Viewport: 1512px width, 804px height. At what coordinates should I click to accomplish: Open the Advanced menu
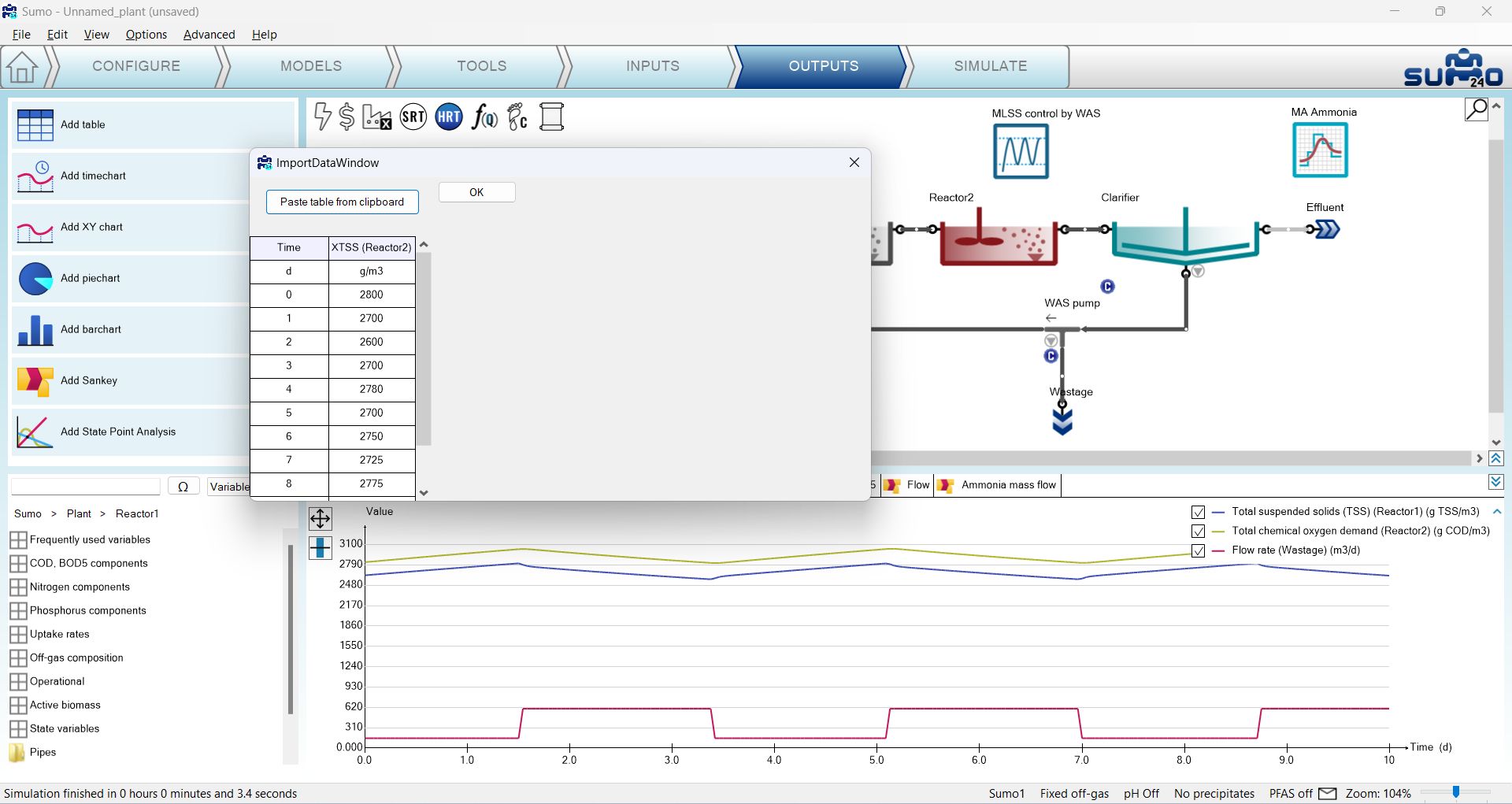point(209,35)
